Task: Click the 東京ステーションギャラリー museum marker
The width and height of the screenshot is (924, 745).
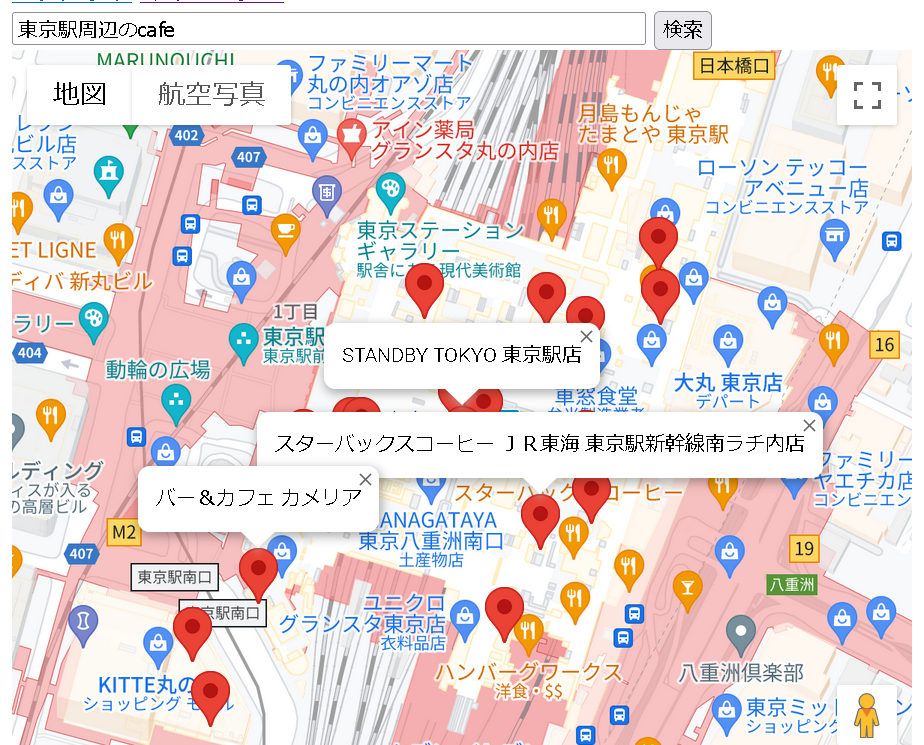Action: coord(390,192)
